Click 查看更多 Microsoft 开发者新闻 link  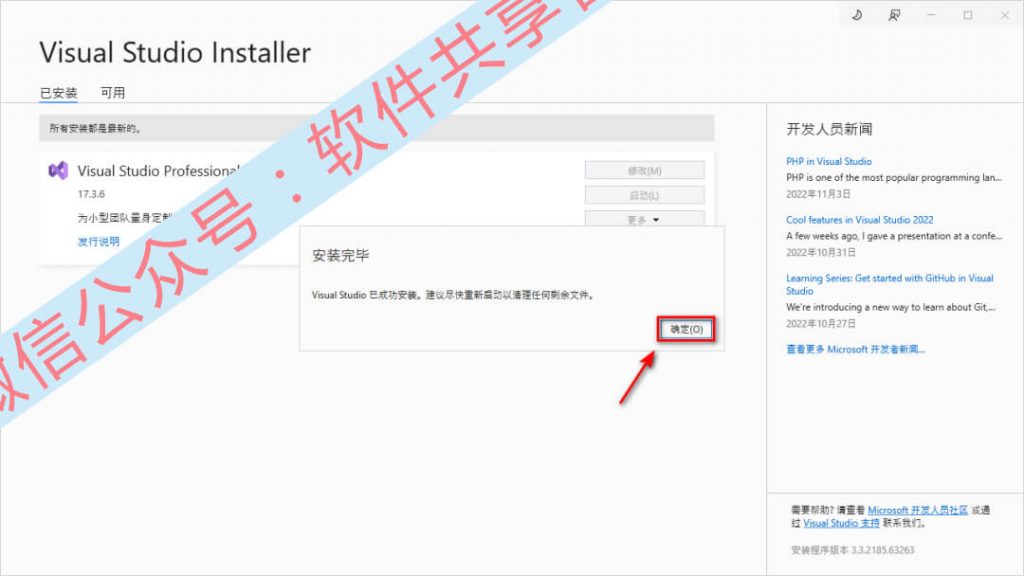click(856, 349)
